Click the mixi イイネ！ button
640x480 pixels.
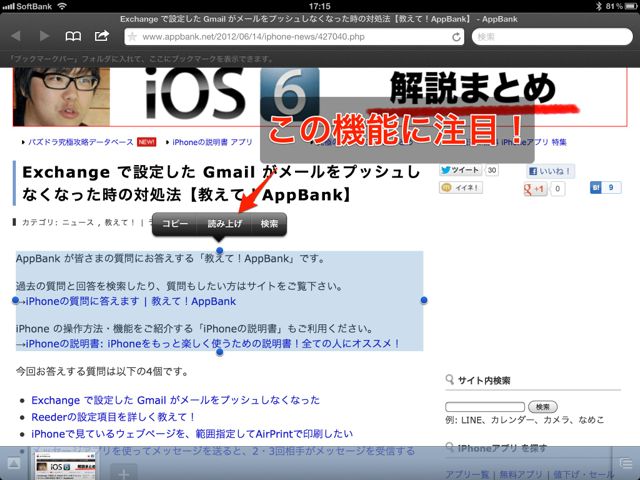[461, 187]
